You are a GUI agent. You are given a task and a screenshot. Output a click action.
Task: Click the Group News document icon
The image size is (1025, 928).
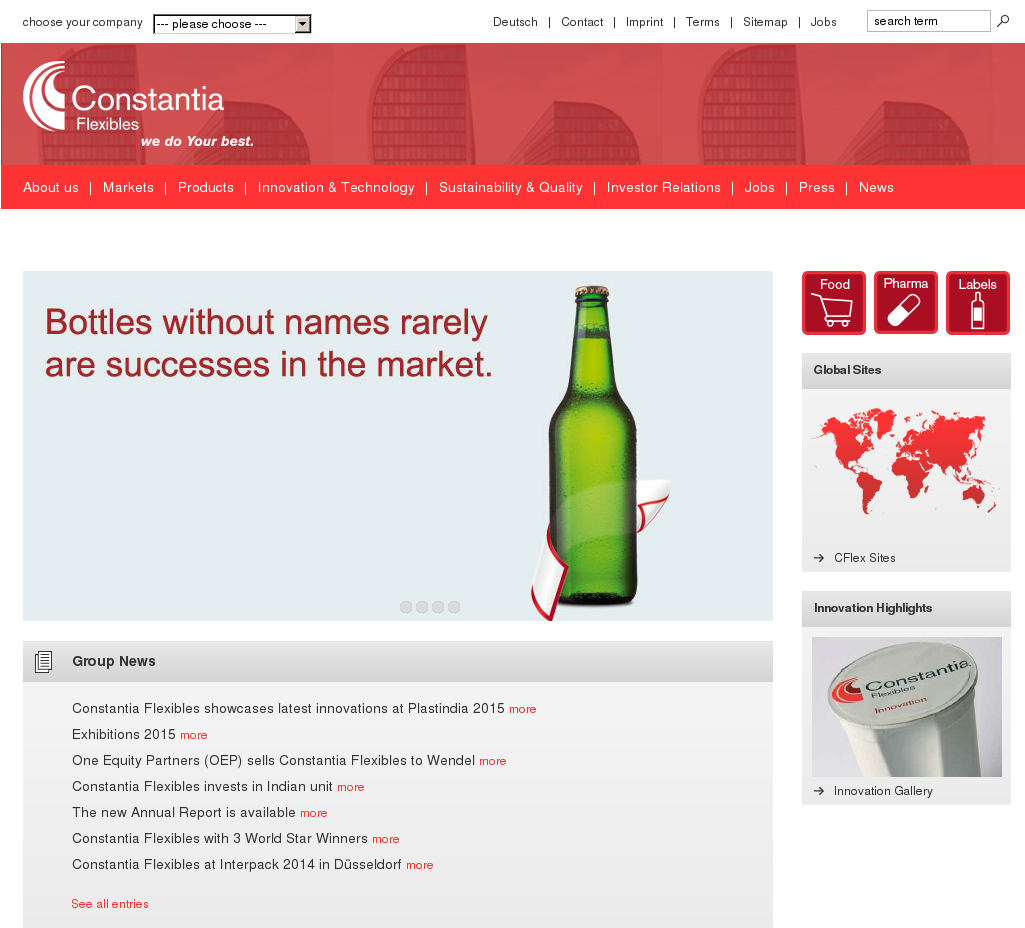click(43, 661)
